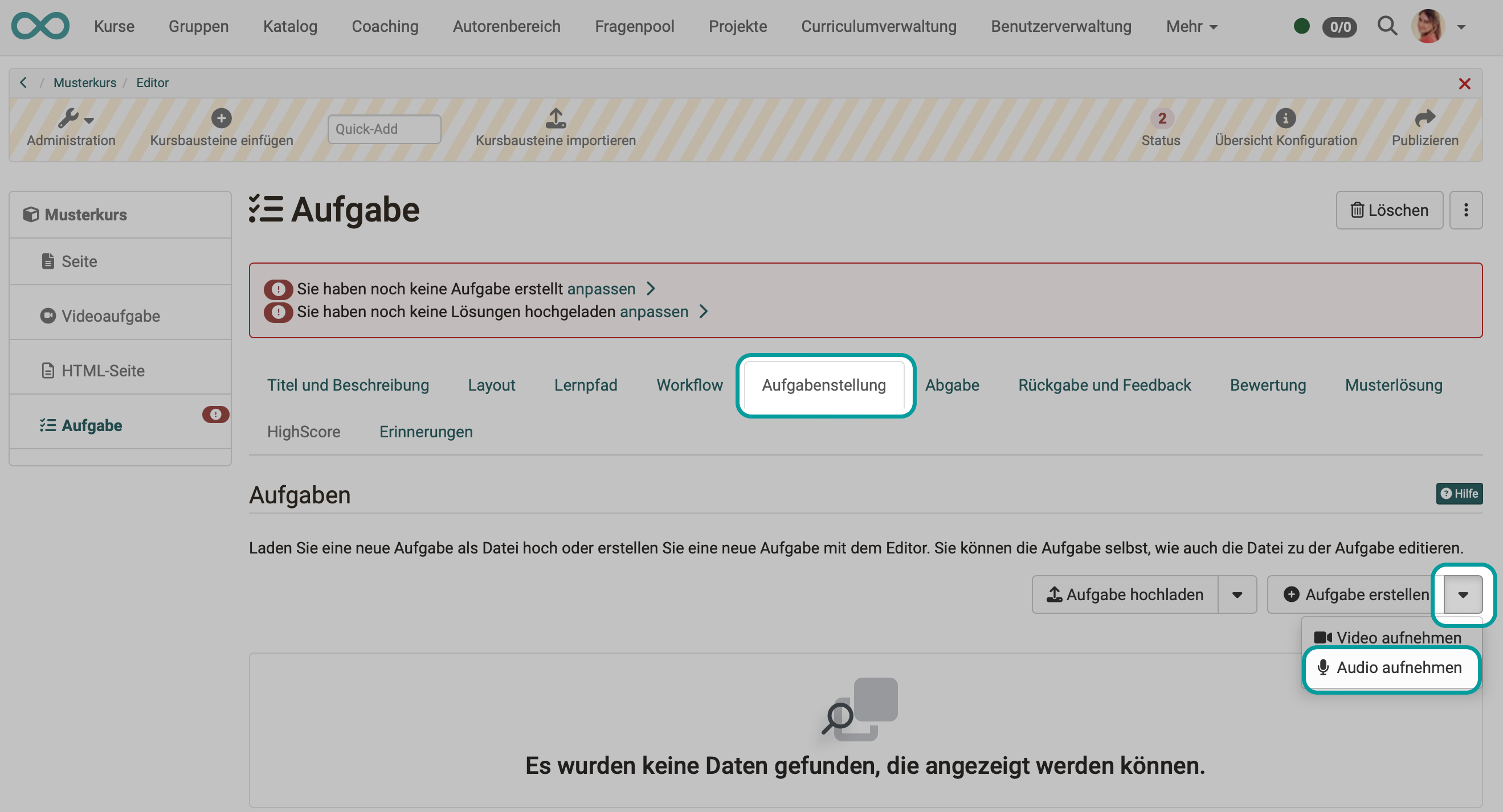Click the Kursbausteine importieren upload icon
This screenshot has height=812, width=1503.
pyautogui.click(x=556, y=118)
